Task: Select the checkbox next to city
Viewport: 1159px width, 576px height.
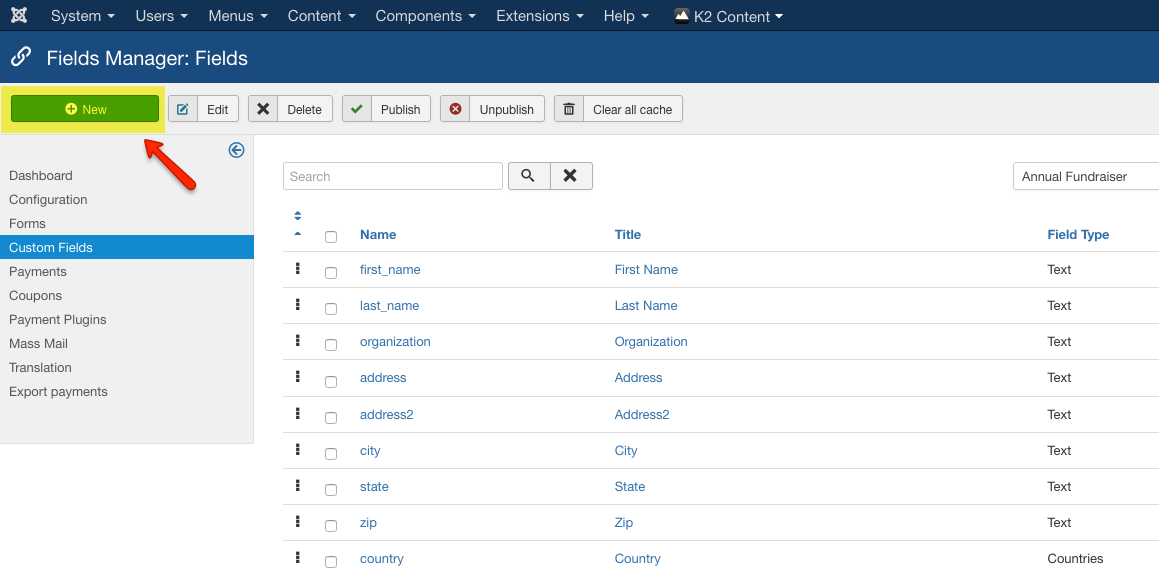Action: point(331,453)
